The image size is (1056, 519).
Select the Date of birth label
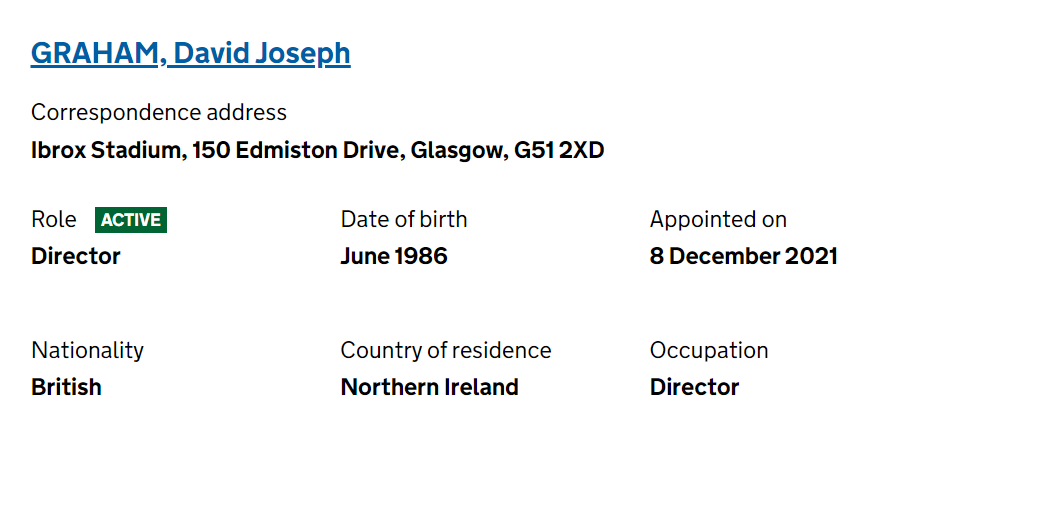pyautogui.click(x=403, y=219)
